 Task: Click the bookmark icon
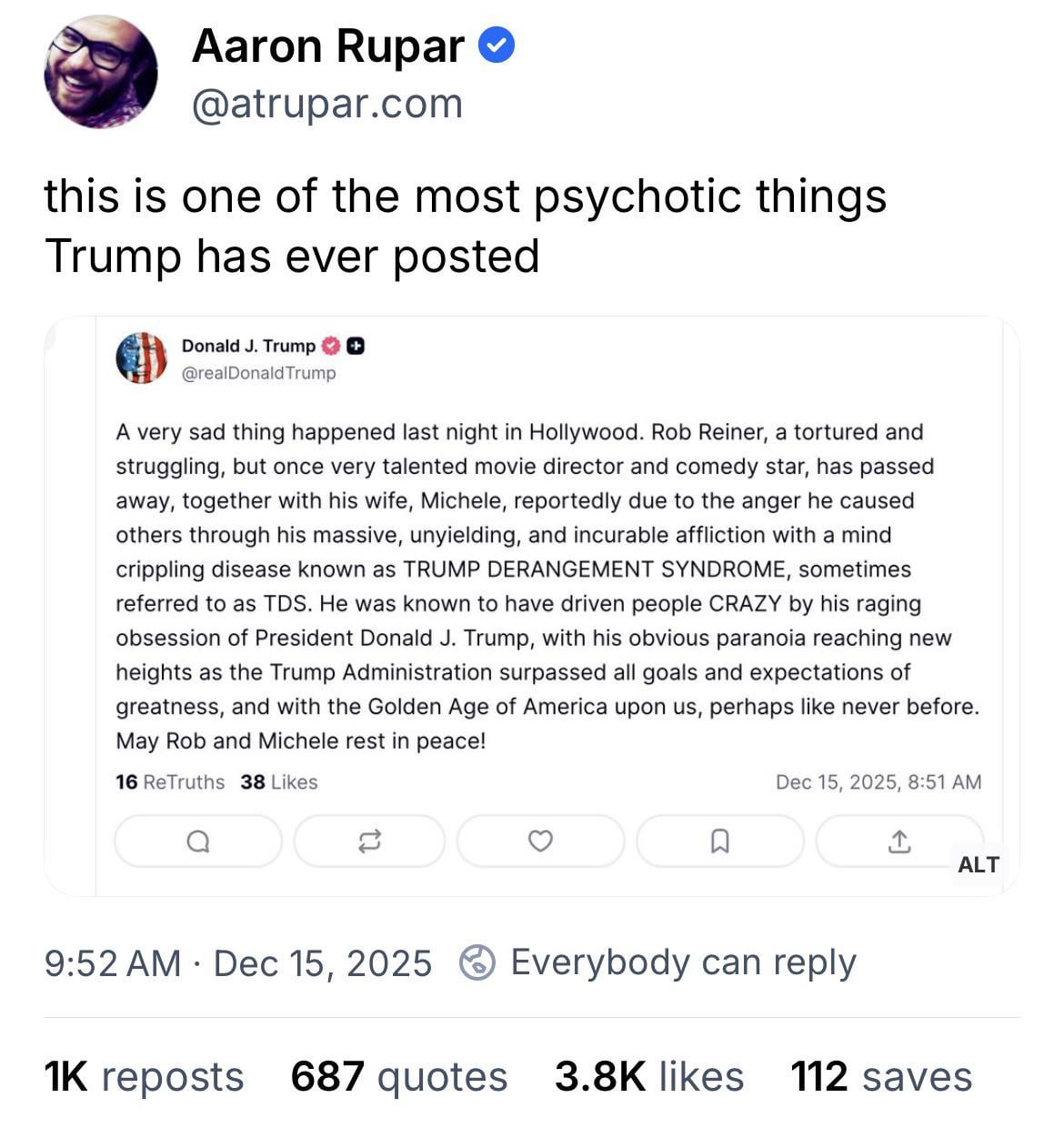[719, 841]
